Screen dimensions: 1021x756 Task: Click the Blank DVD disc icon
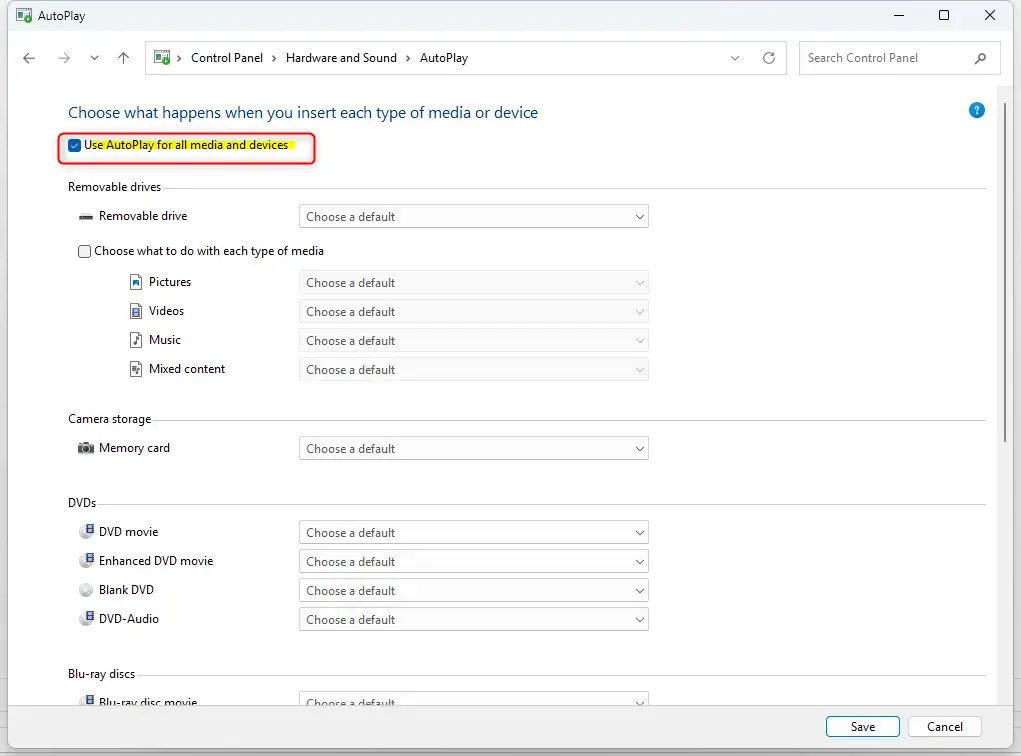pyautogui.click(x=86, y=590)
